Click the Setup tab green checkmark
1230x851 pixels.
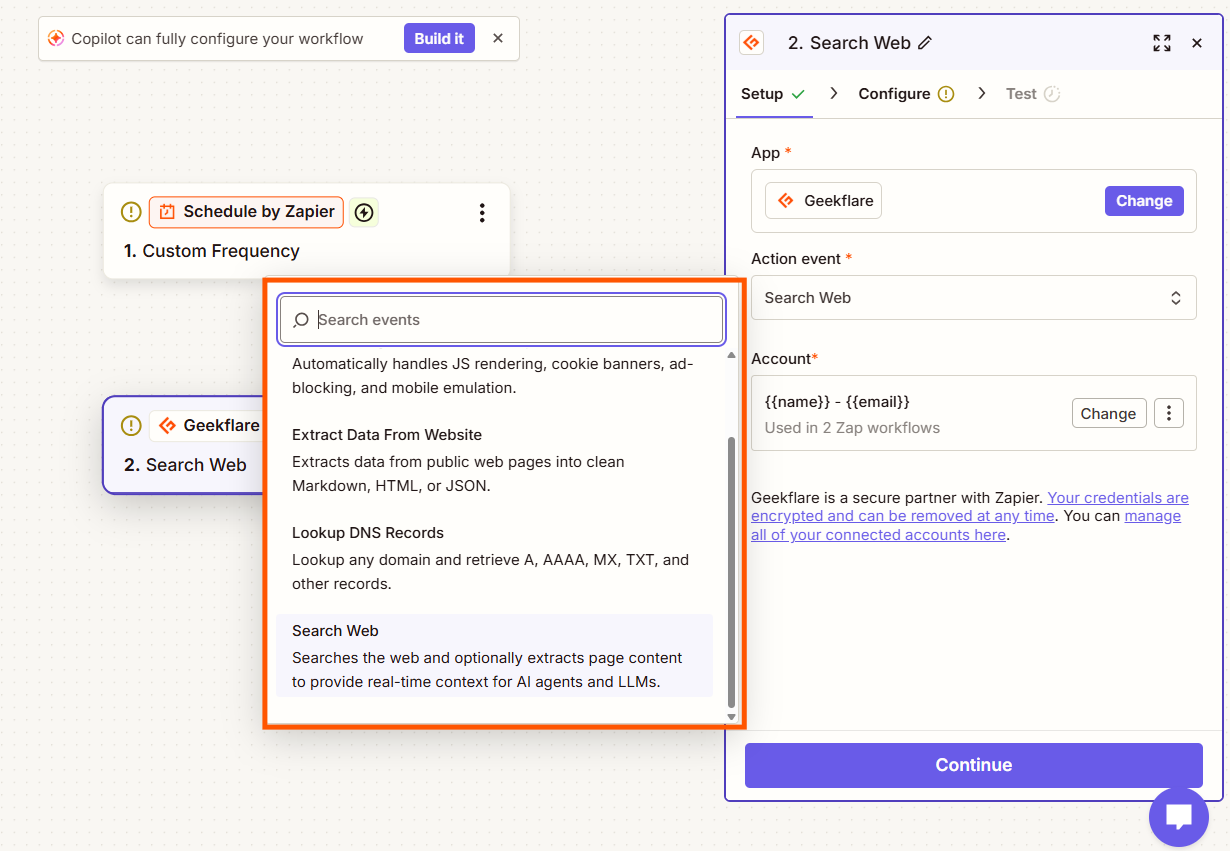pyautogui.click(x=798, y=94)
